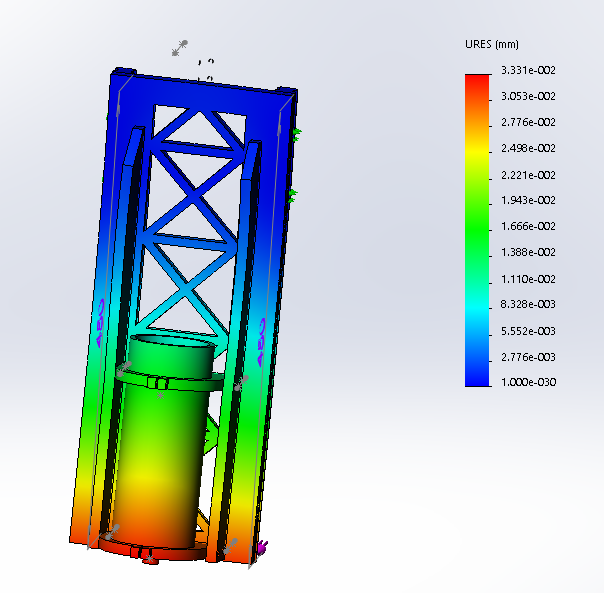Image resolution: width=604 pixels, height=593 pixels.
Task: Select the purple symbol on the right rail
Action: pyautogui.click(x=263, y=342)
